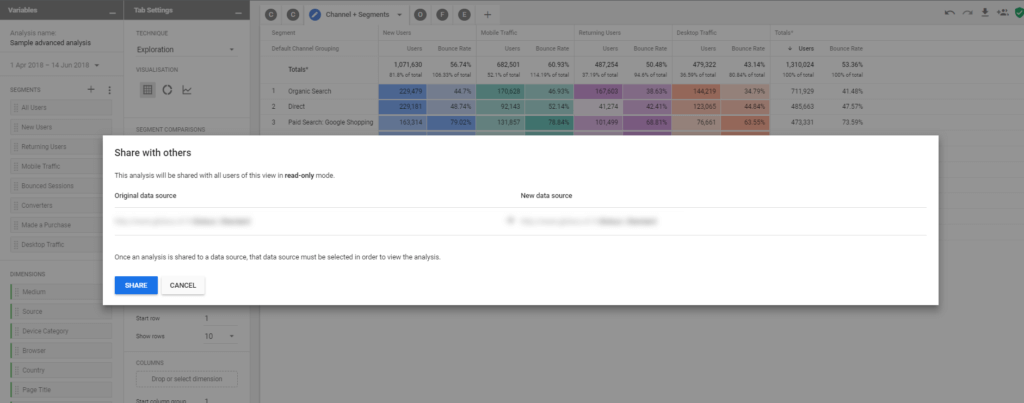Image resolution: width=1024 pixels, height=403 pixels.
Task: Click the green shield status icon
Action: click(1018, 14)
